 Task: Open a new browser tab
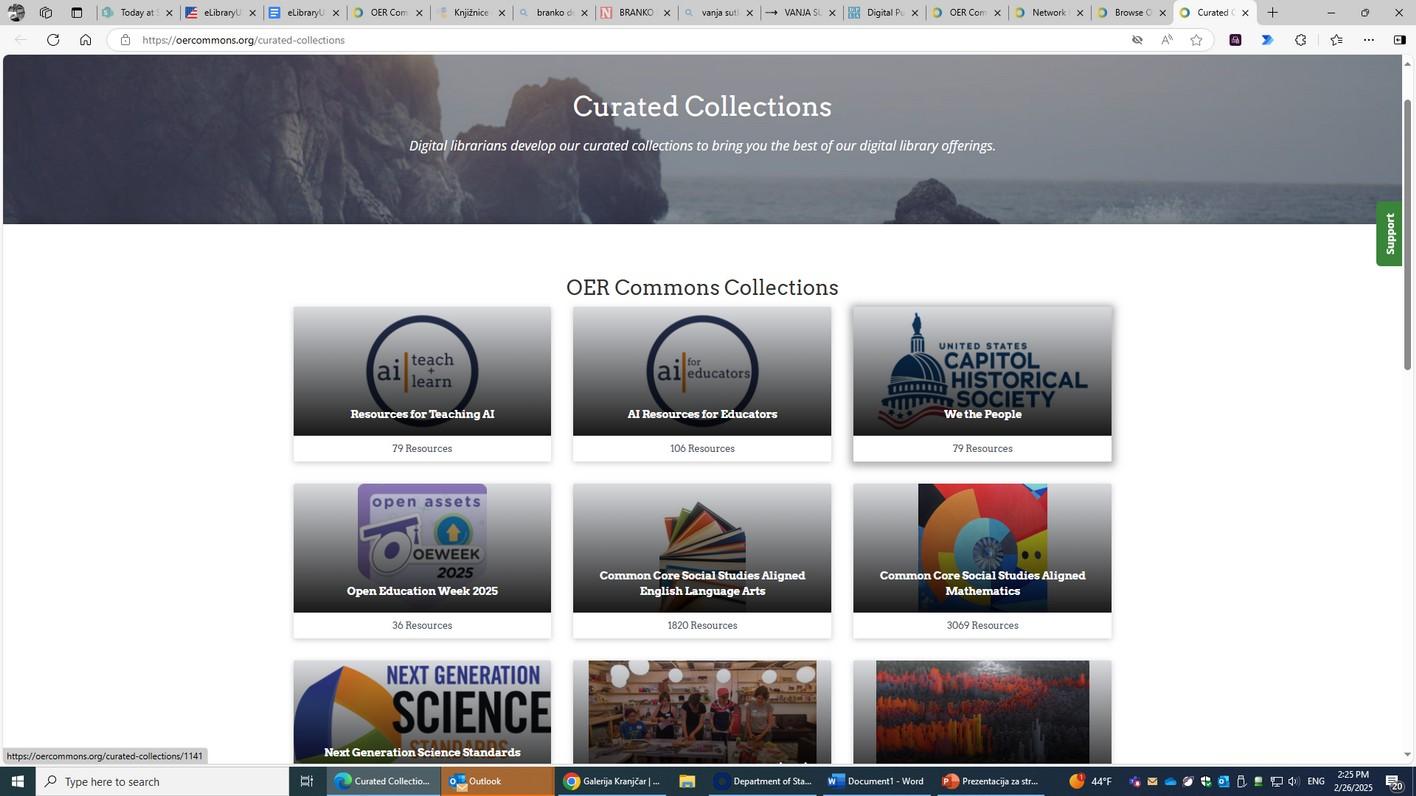tap(1273, 13)
